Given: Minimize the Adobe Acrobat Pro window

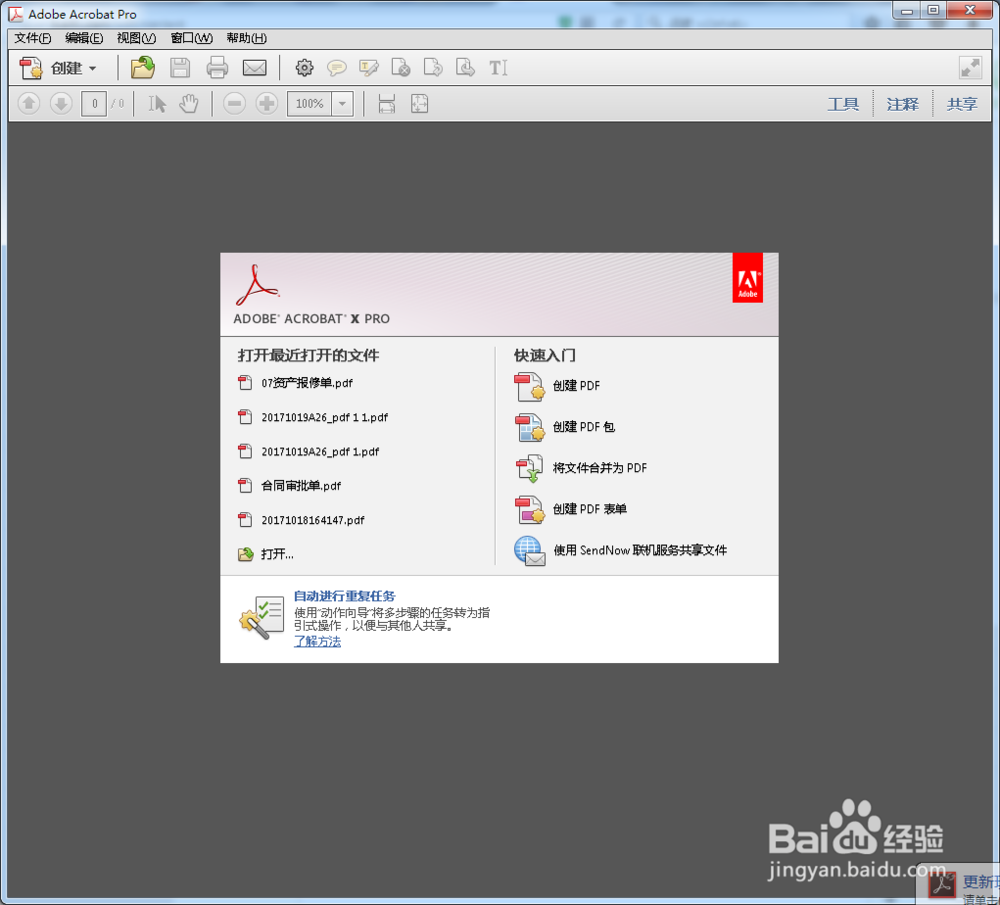Looking at the screenshot, I should click(906, 11).
